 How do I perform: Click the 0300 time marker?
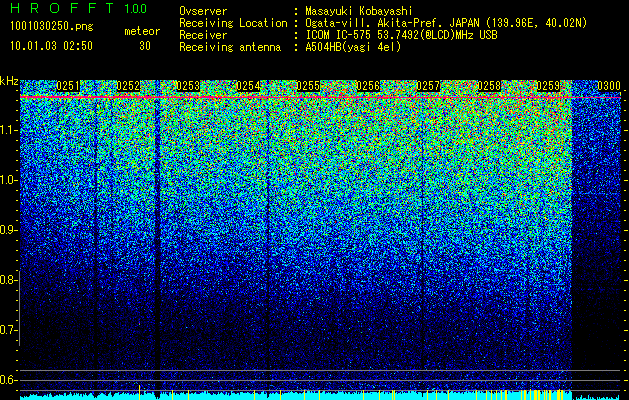click(x=609, y=86)
